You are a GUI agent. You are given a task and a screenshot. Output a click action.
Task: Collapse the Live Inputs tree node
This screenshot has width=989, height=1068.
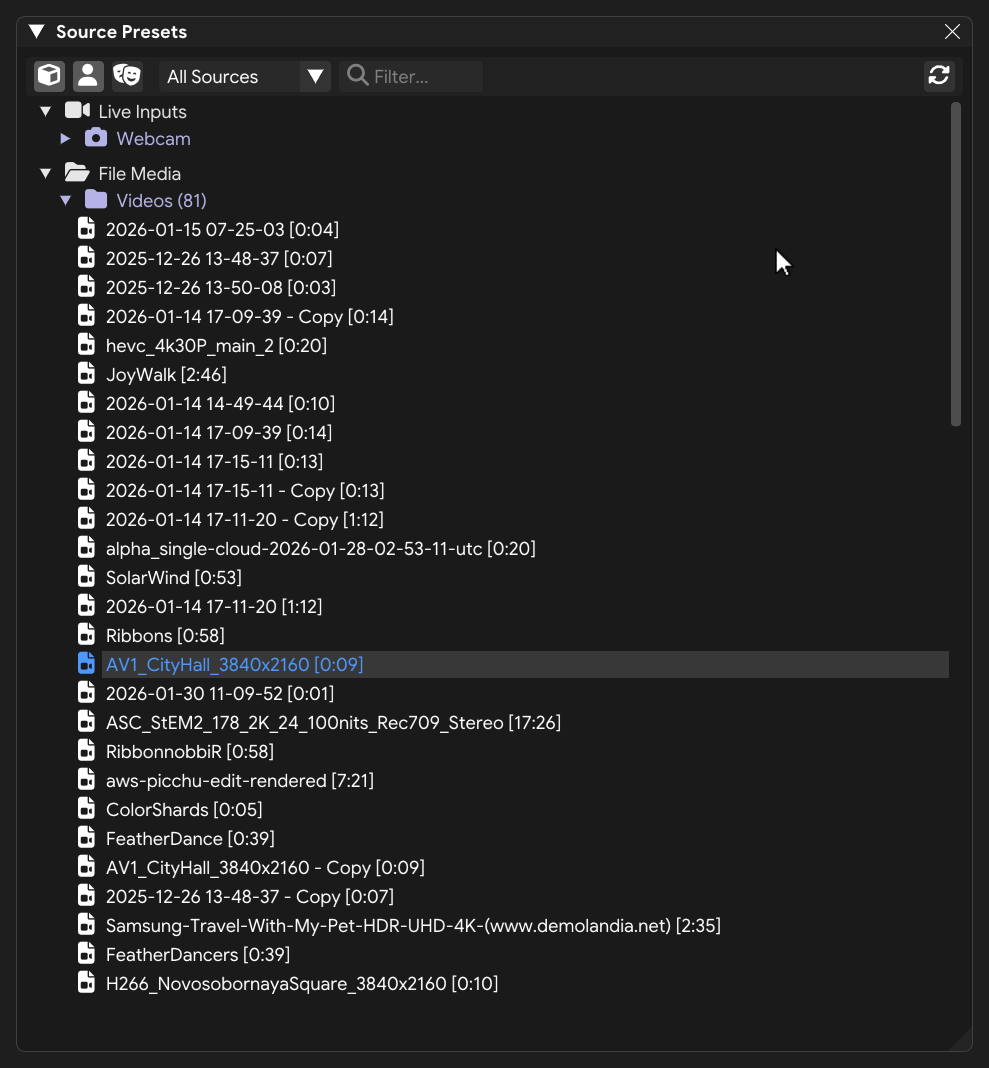pos(46,111)
